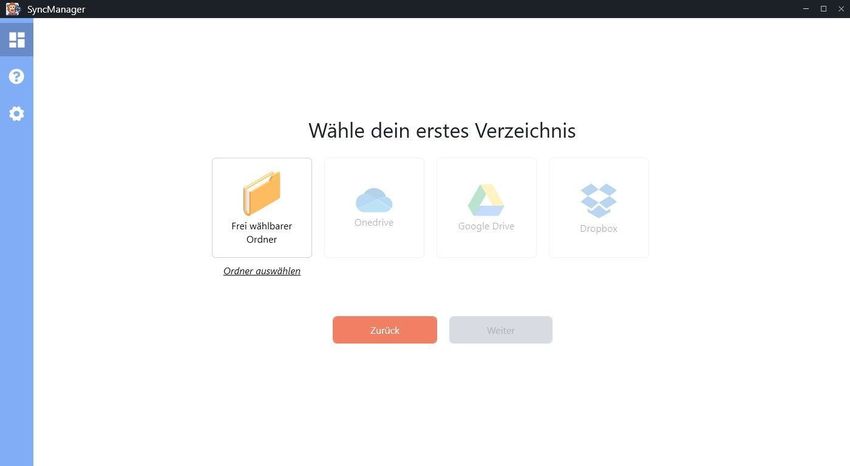Click the "Wähle dein erstes Verzeichnis" heading
850x466 pixels.
point(442,131)
